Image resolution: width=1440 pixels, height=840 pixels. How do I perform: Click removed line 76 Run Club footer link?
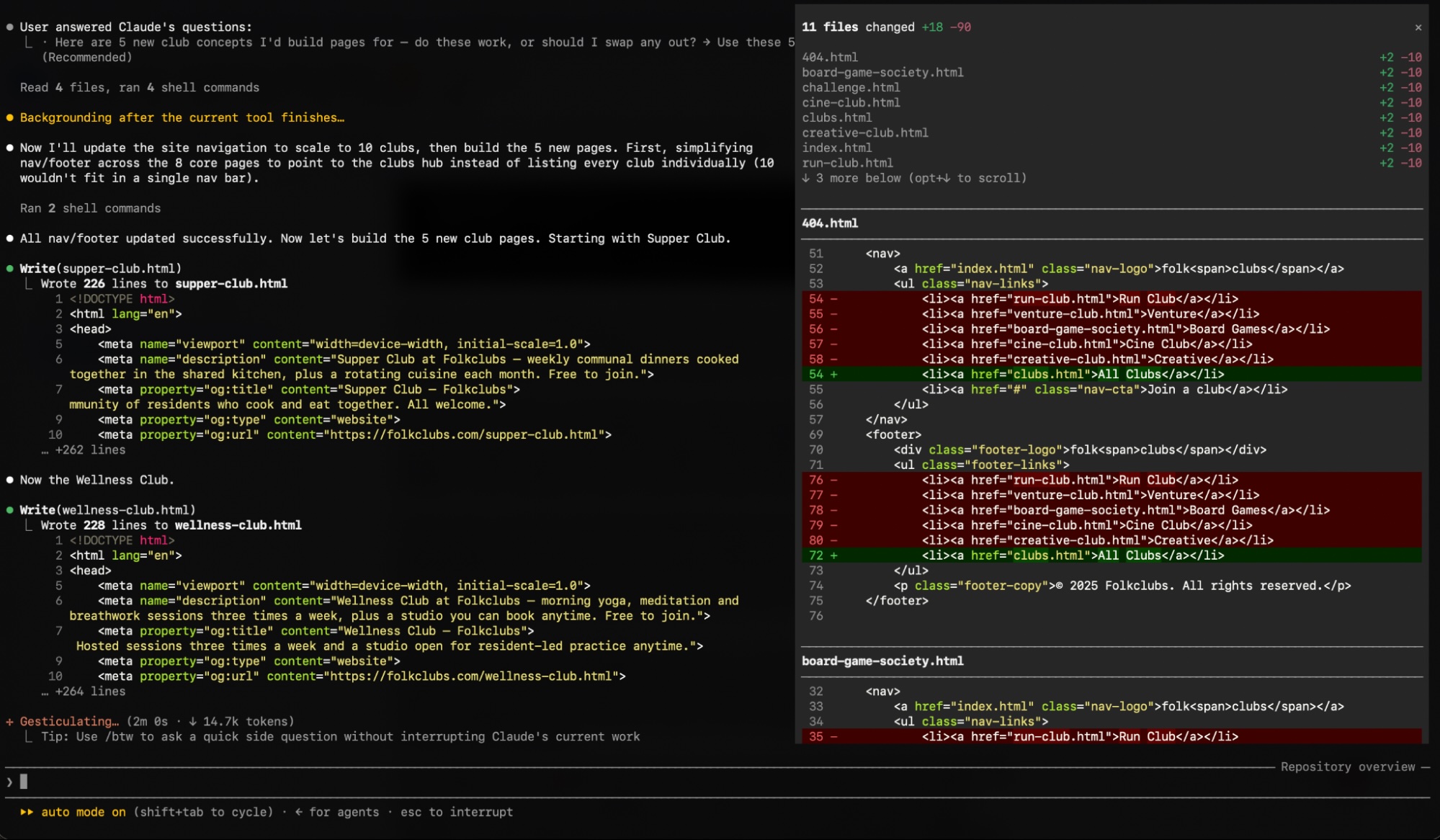[x=1112, y=480]
